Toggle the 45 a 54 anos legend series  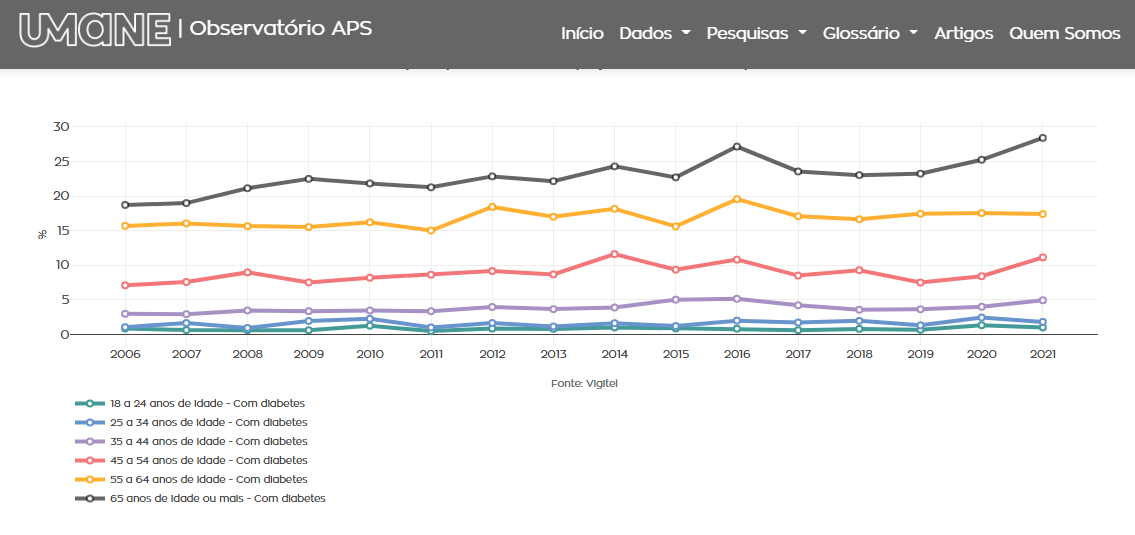pos(191,460)
